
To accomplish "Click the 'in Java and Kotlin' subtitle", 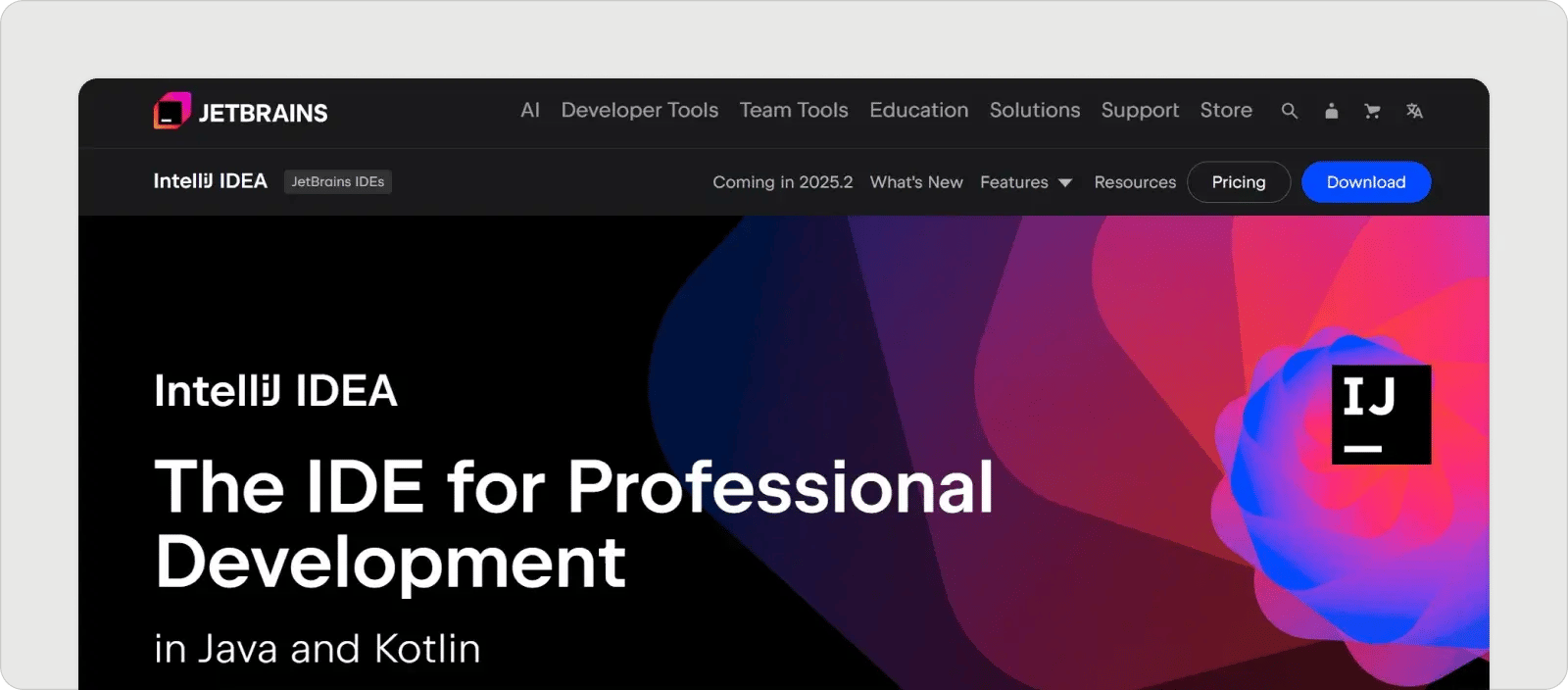I will click(318, 649).
